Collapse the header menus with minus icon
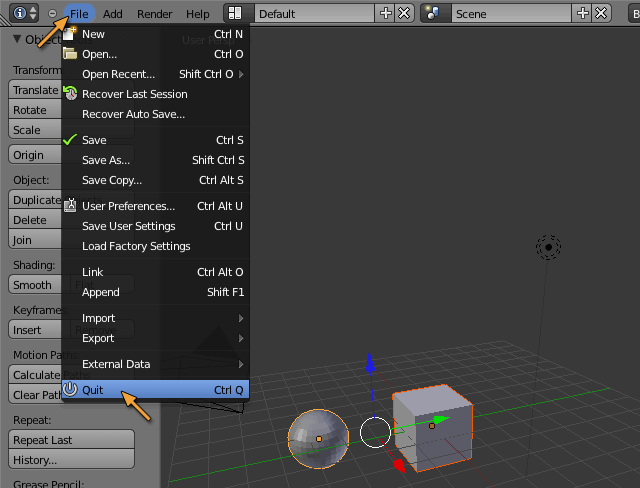The width and height of the screenshot is (640, 488). [52, 14]
